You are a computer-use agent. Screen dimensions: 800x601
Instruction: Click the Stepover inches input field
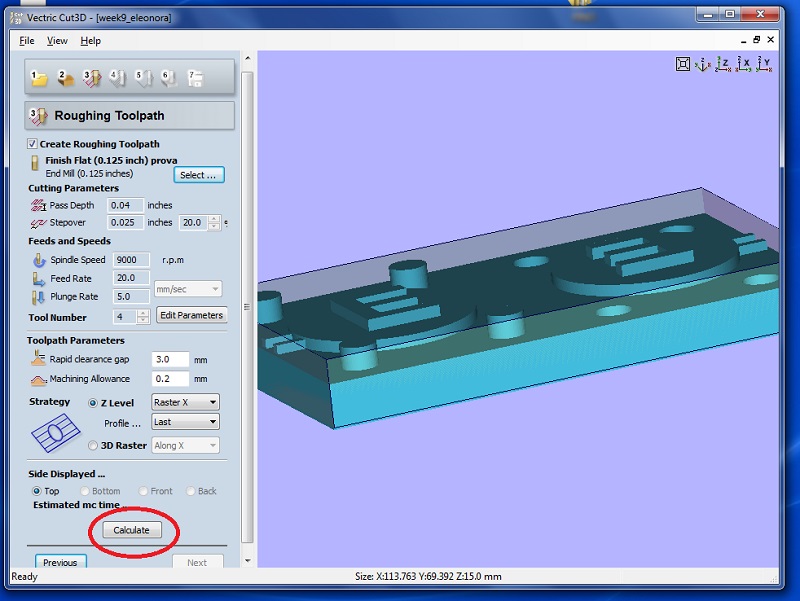(x=125, y=222)
